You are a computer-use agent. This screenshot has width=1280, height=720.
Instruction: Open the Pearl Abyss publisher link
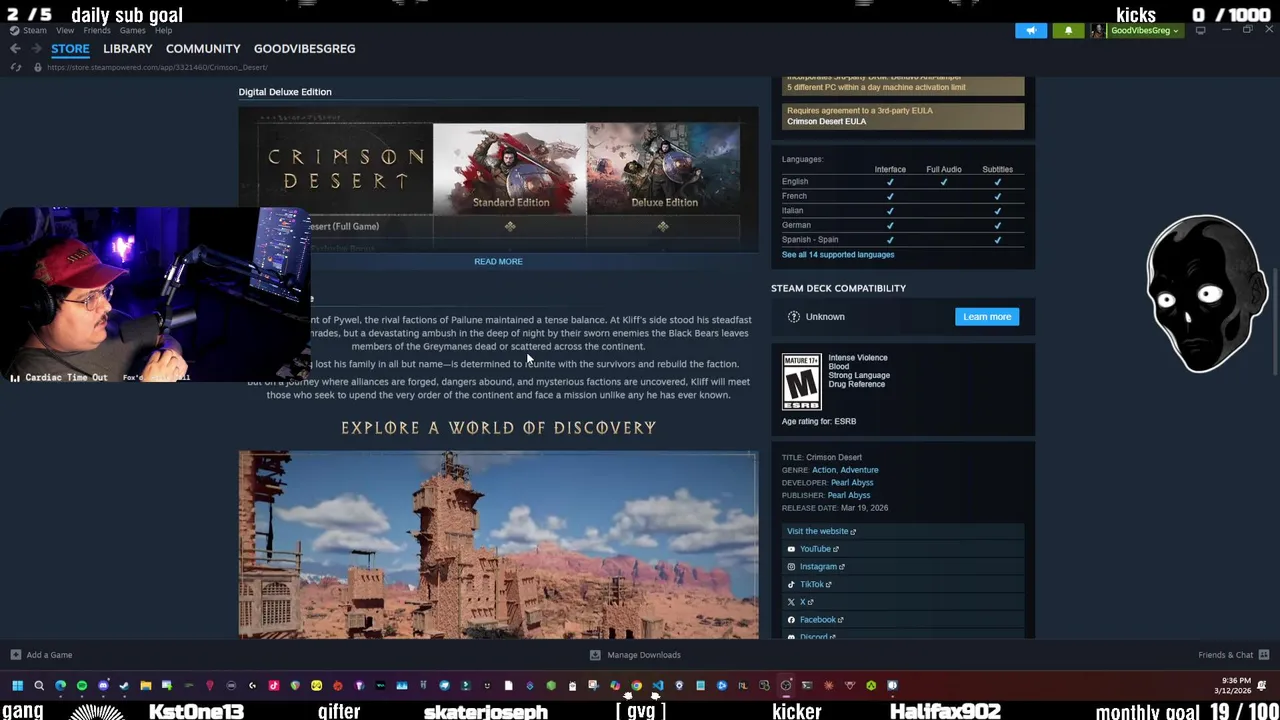click(849, 495)
